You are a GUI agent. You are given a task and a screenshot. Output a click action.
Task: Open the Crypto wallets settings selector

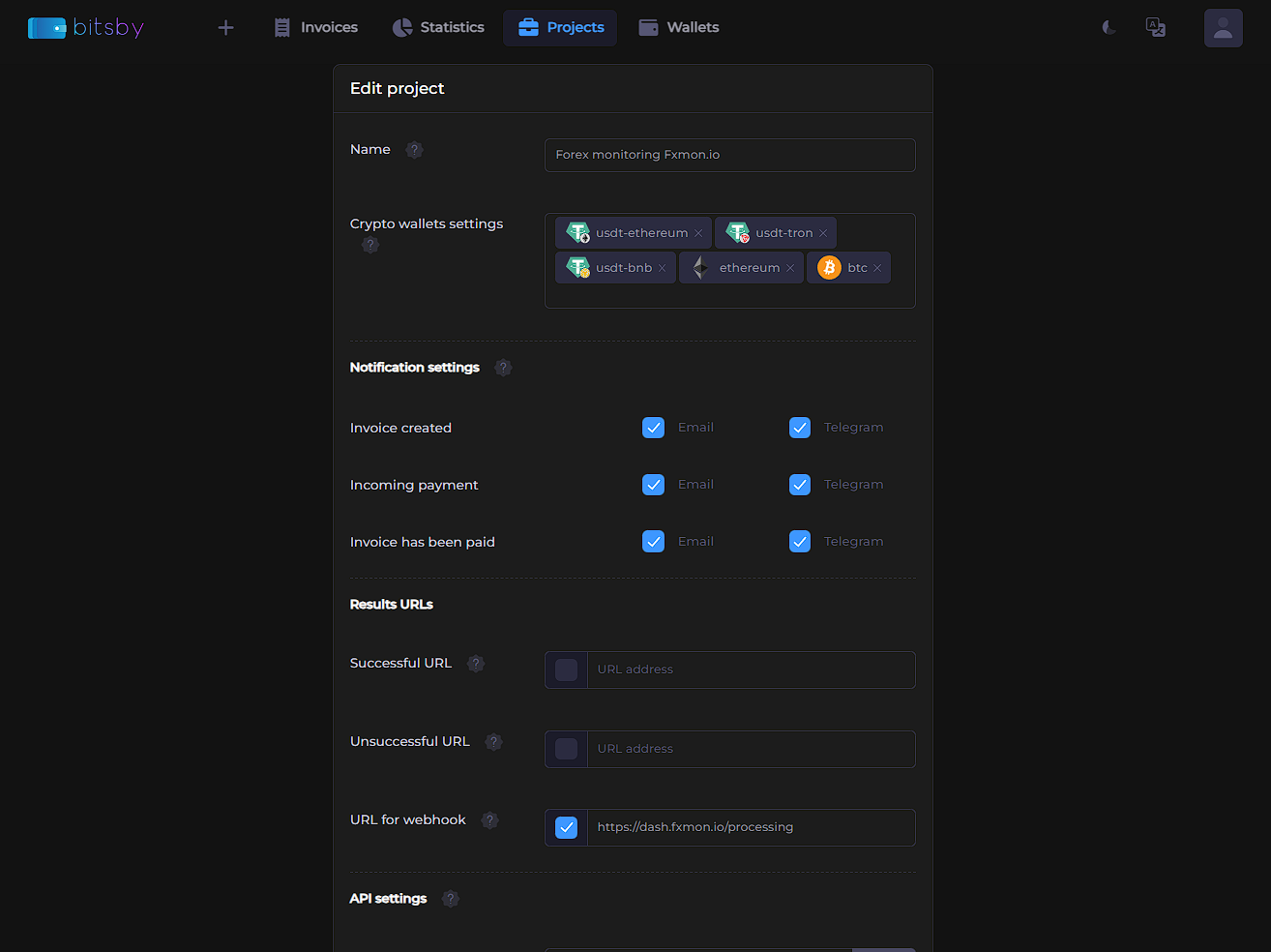click(729, 295)
